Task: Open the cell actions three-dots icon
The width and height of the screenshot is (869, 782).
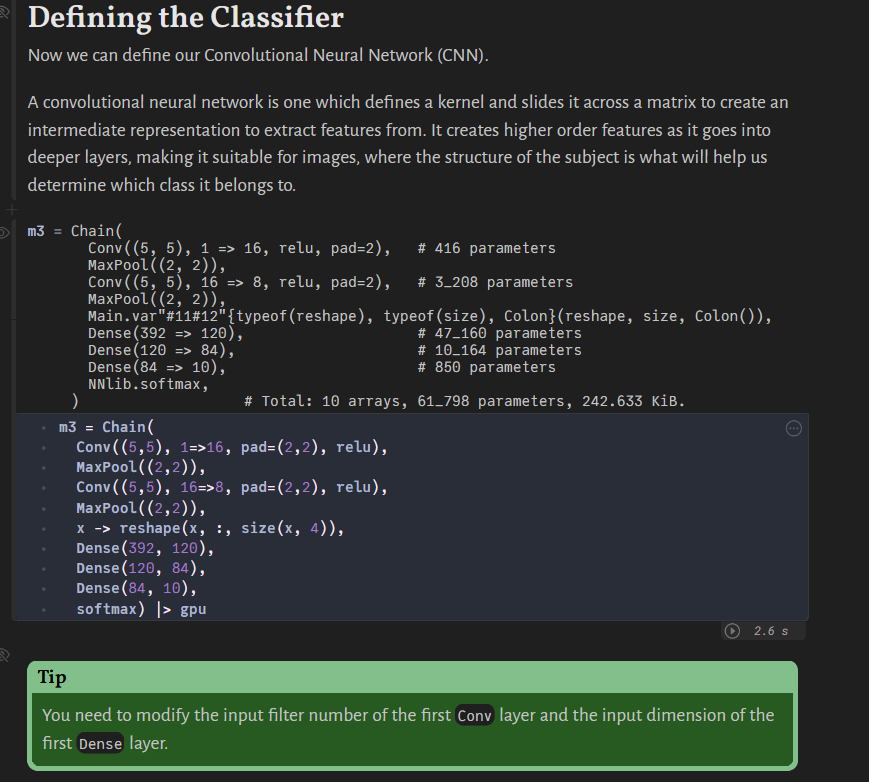Action: 793,428
